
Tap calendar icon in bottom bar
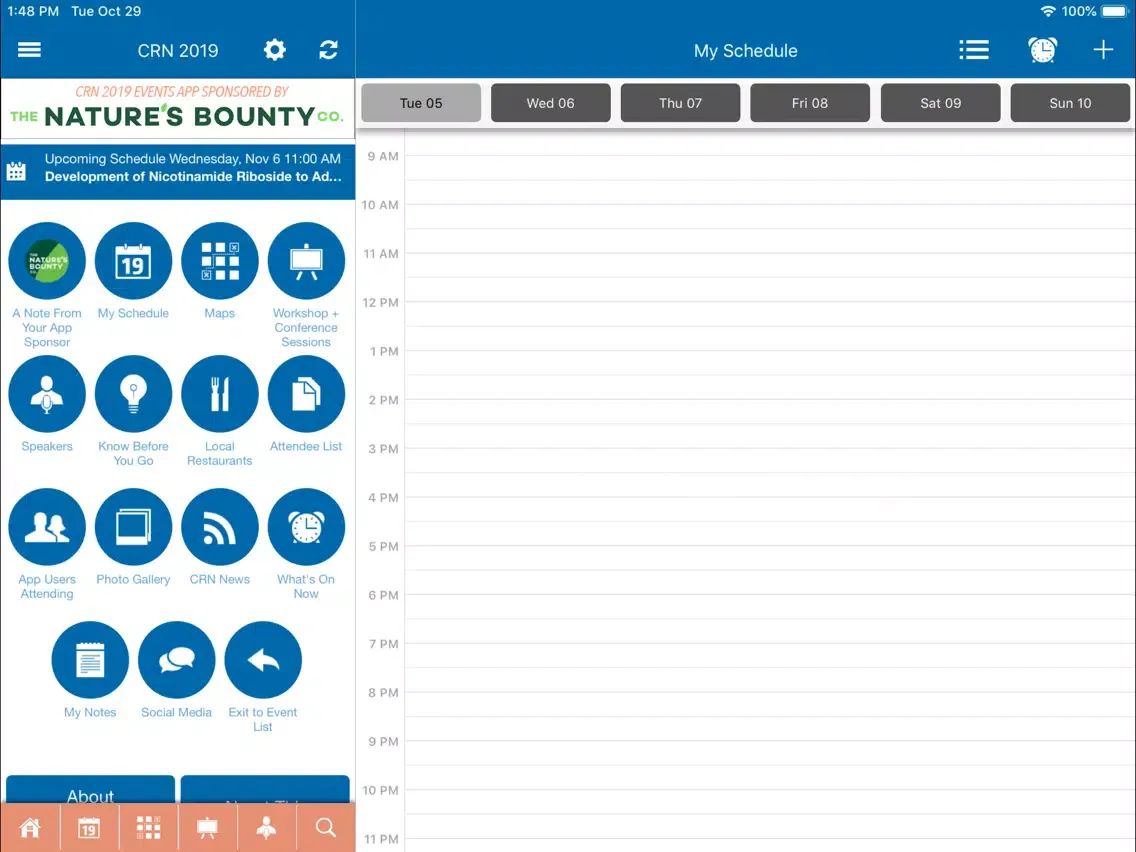88,827
